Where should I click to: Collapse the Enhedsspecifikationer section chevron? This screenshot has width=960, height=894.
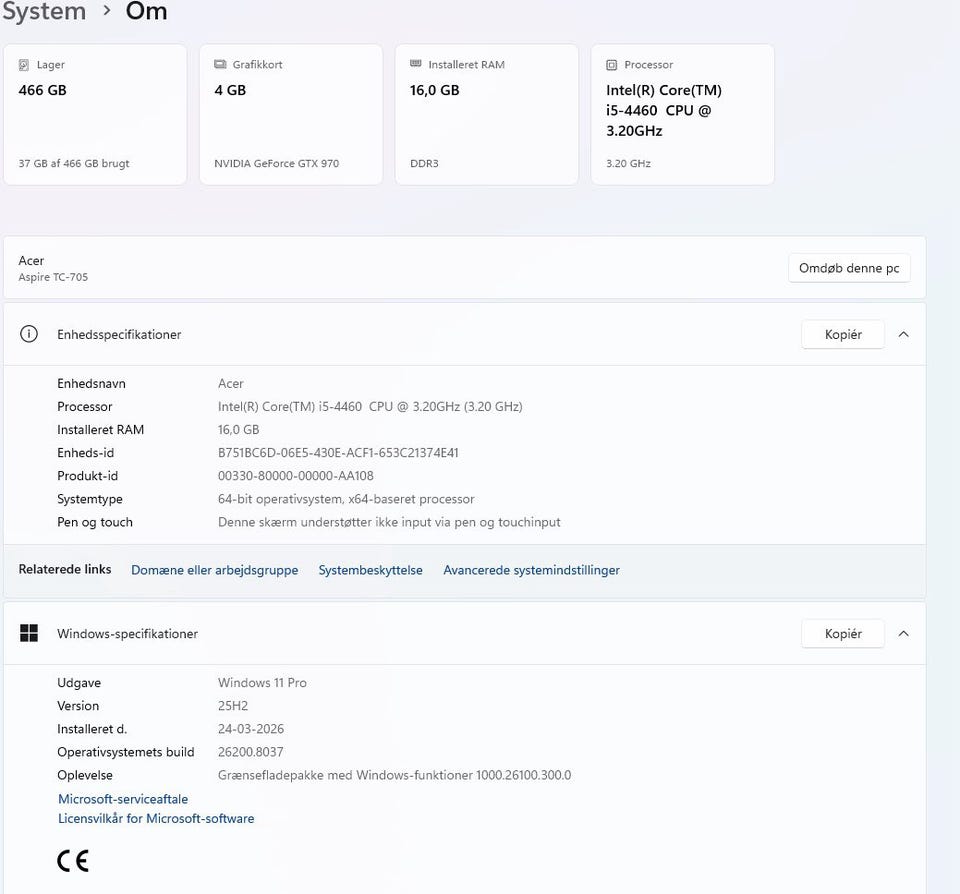[x=903, y=334]
